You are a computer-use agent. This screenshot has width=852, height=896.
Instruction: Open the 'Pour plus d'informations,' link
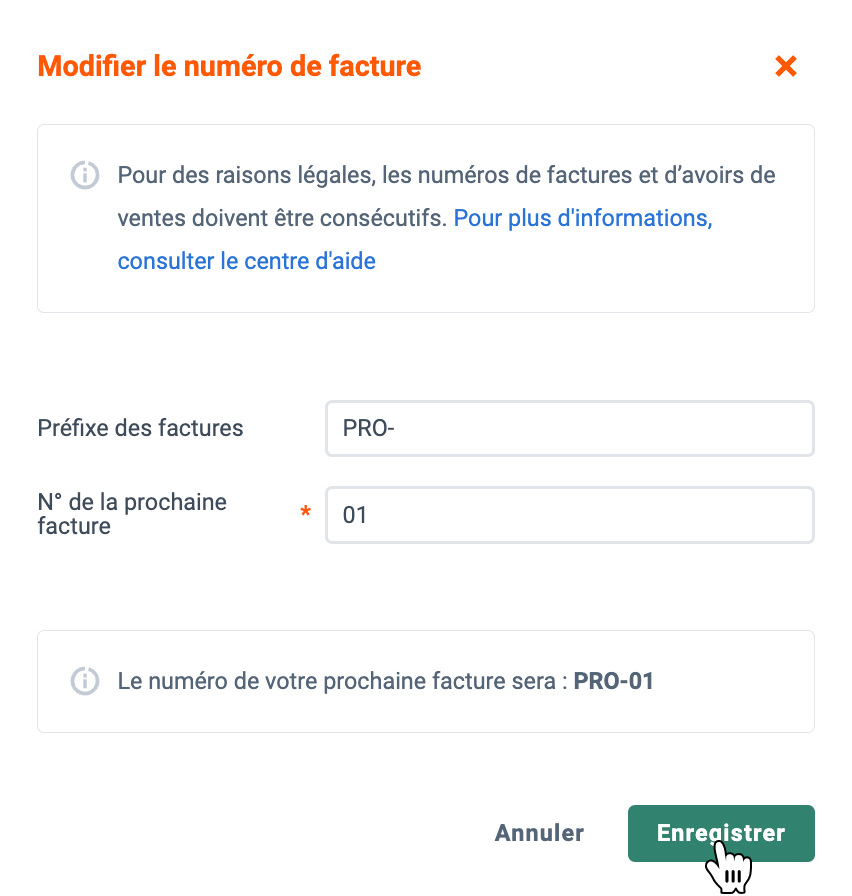pyautogui.click(x=583, y=218)
